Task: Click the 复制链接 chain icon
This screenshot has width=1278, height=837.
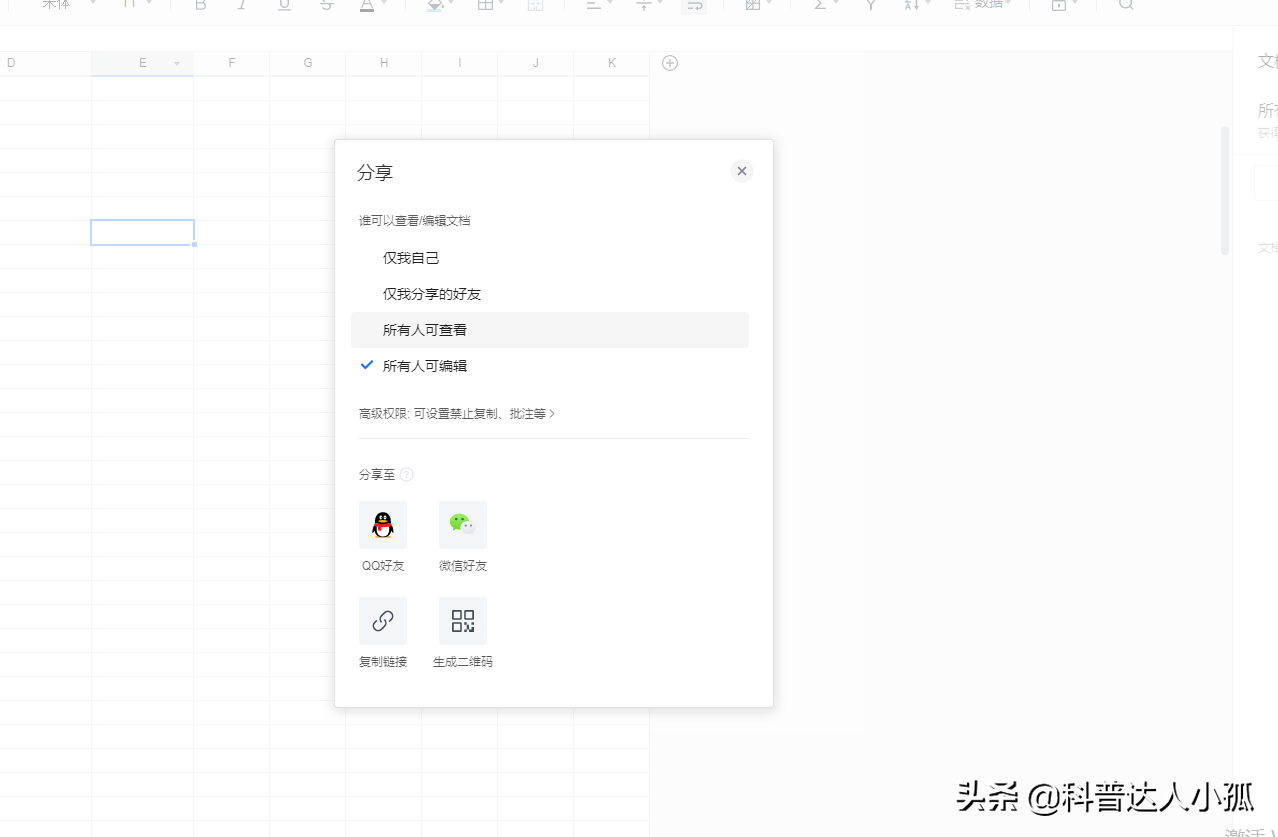Action: pyautogui.click(x=382, y=621)
